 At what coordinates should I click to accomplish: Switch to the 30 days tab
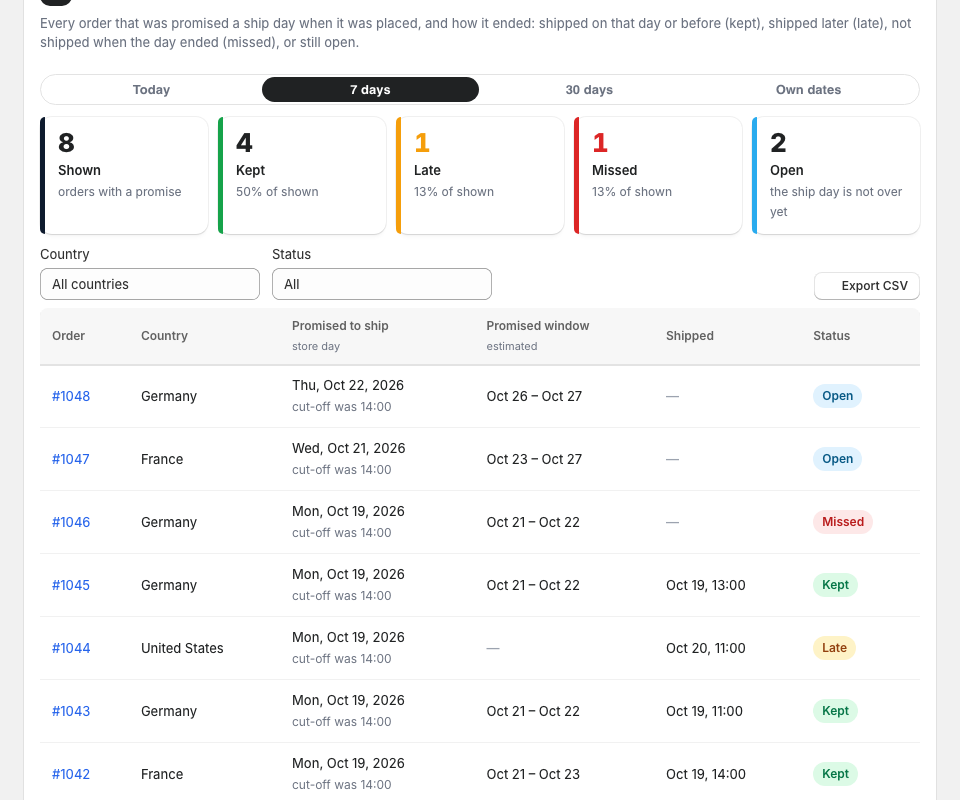click(x=589, y=89)
